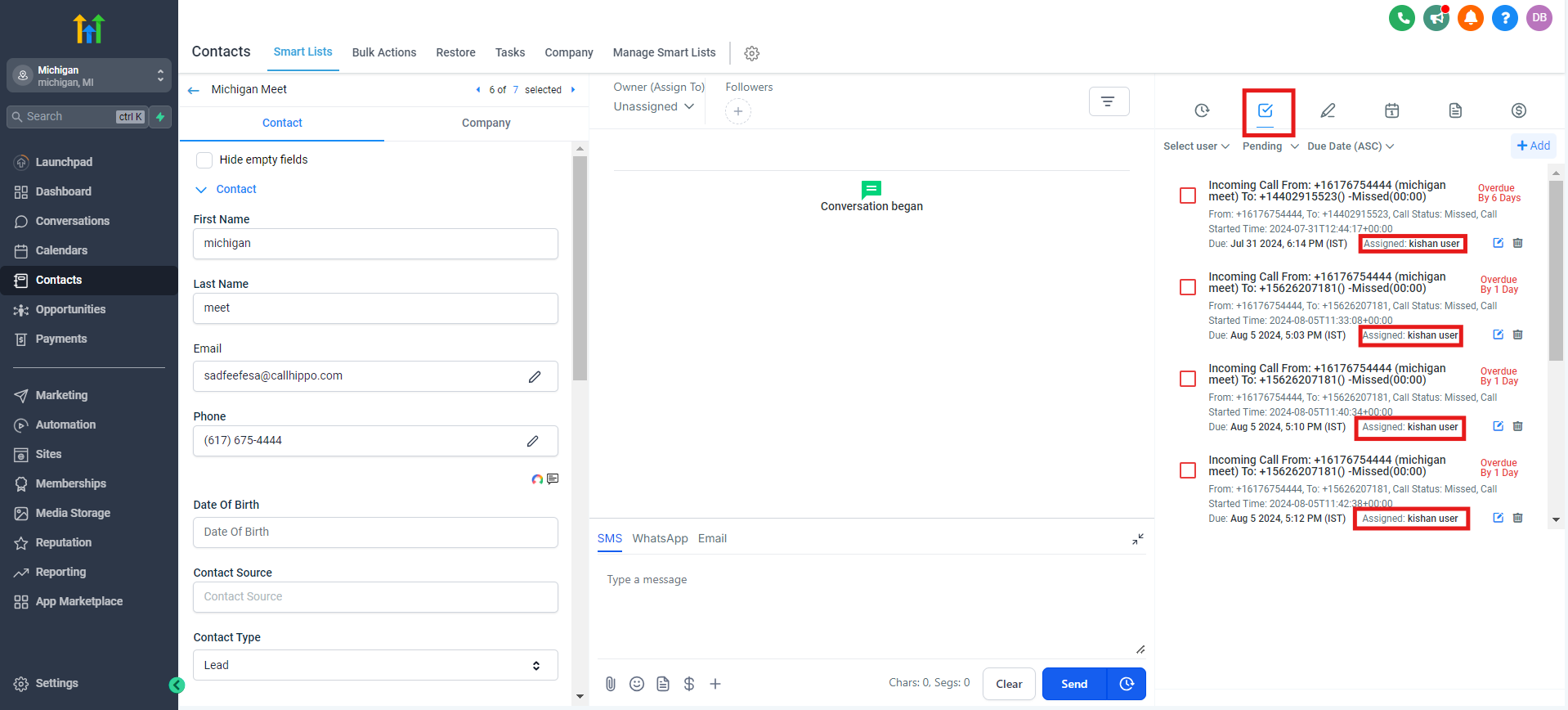Open the Pending status filter dropdown
The width and height of the screenshot is (1568, 710).
[1270, 146]
